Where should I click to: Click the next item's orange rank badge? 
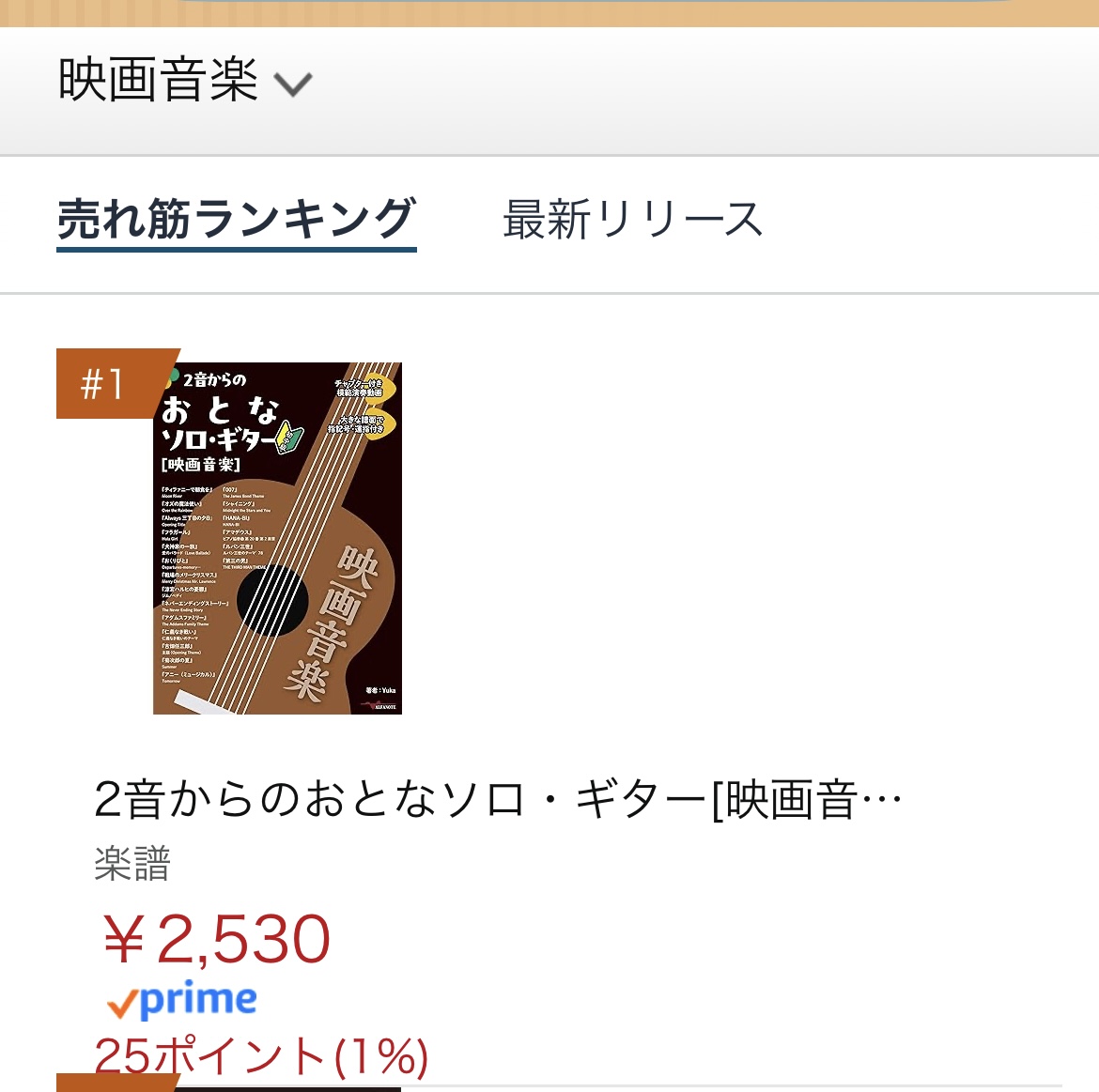[103, 1083]
